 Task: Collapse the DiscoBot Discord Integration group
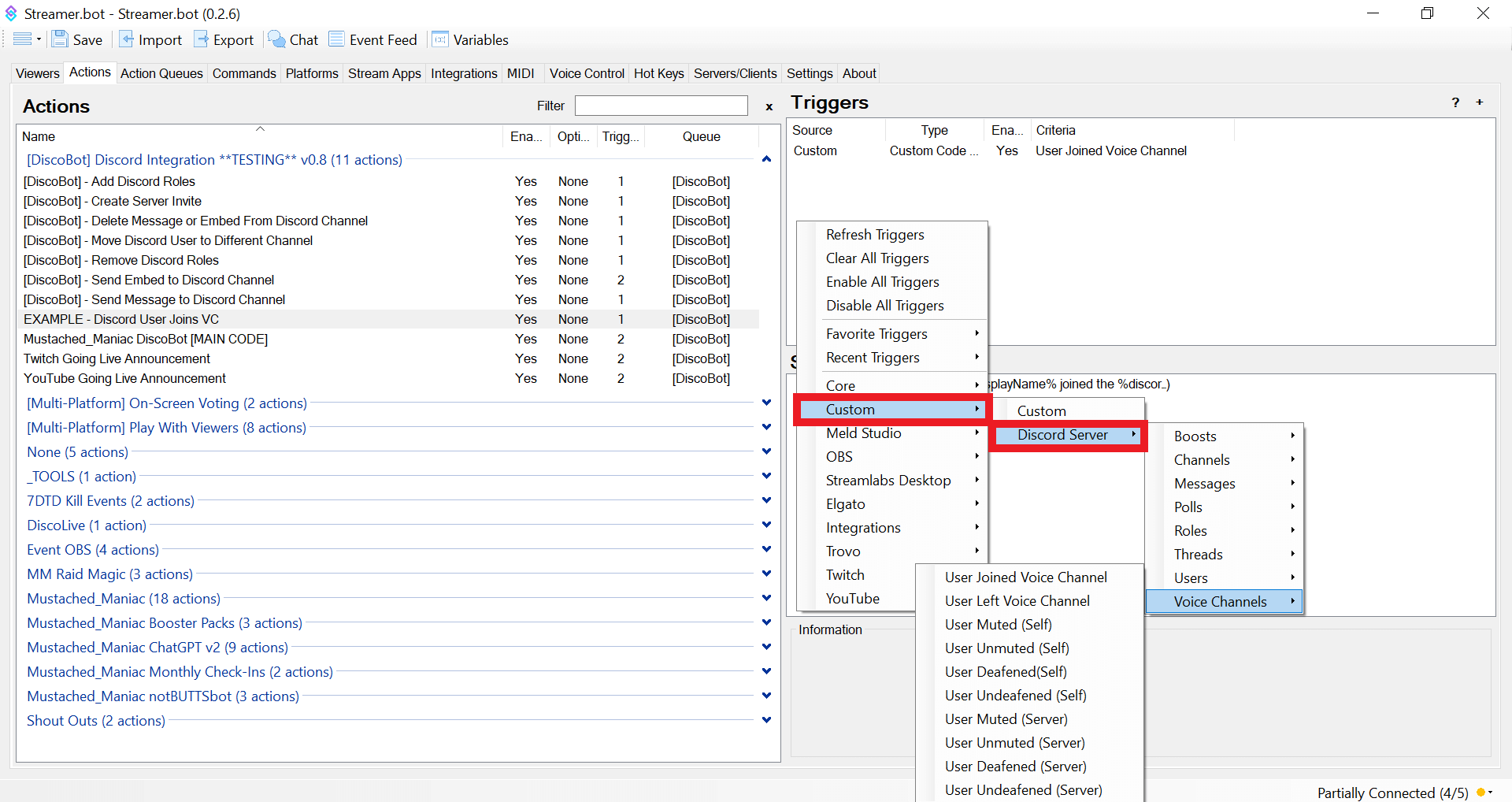[x=766, y=159]
